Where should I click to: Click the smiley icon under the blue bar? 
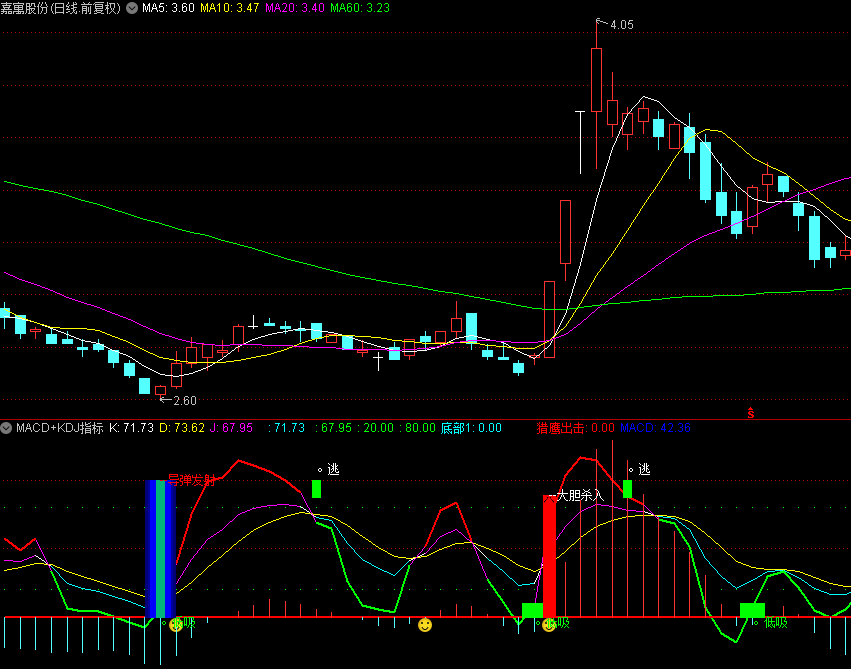[176, 625]
